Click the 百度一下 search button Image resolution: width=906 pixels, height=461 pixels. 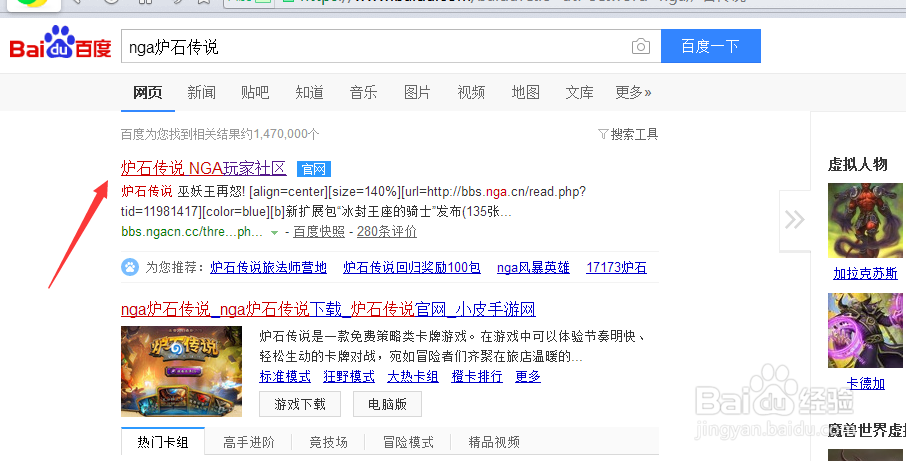coord(711,46)
